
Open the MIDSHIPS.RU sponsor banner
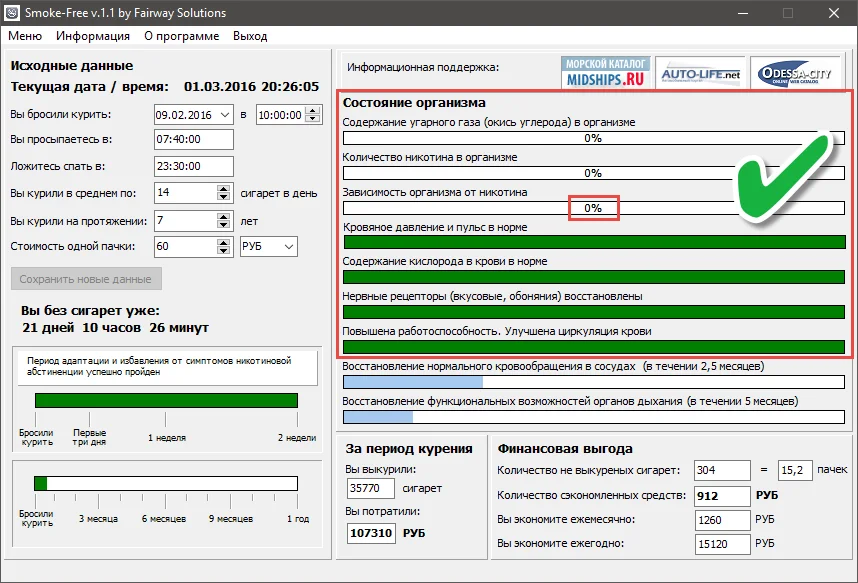[x=606, y=70]
